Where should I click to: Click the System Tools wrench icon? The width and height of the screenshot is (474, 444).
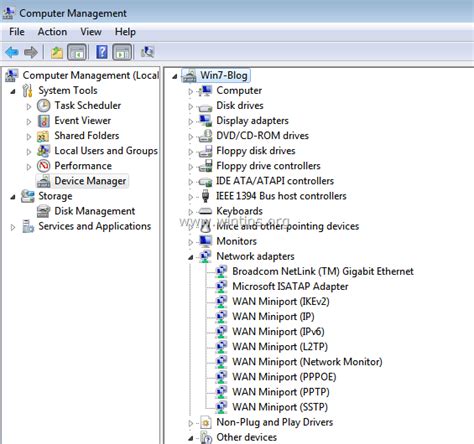pos(28,91)
